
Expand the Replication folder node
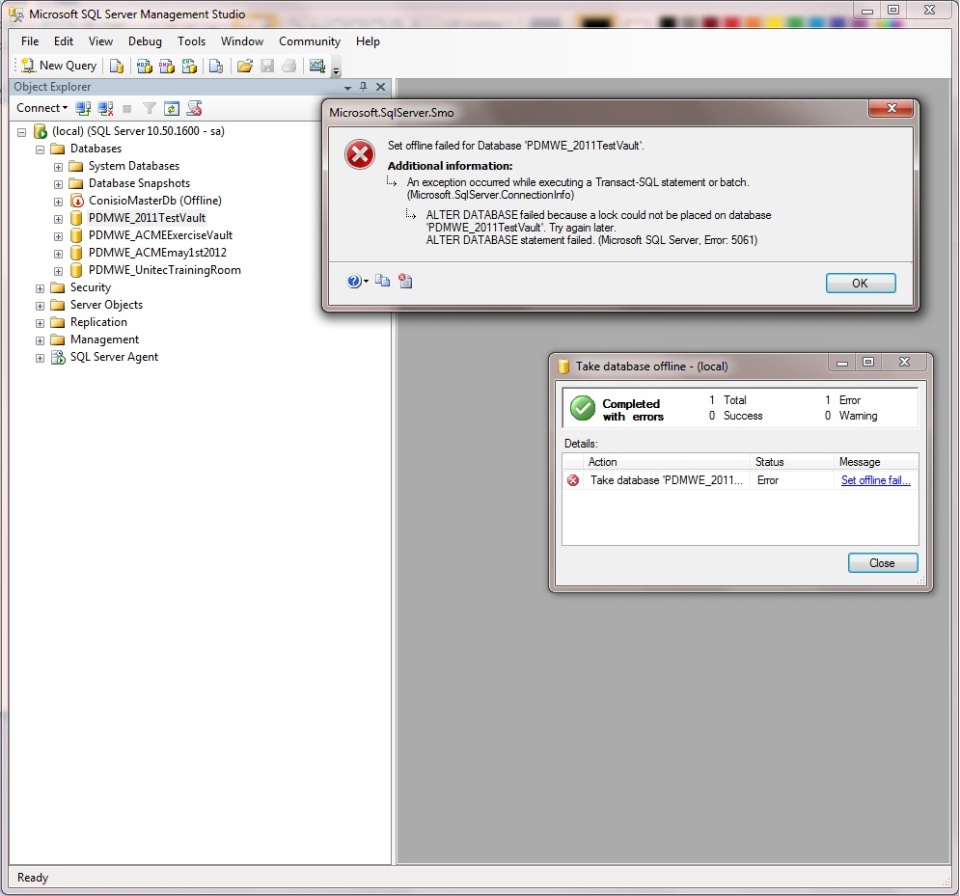point(40,323)
